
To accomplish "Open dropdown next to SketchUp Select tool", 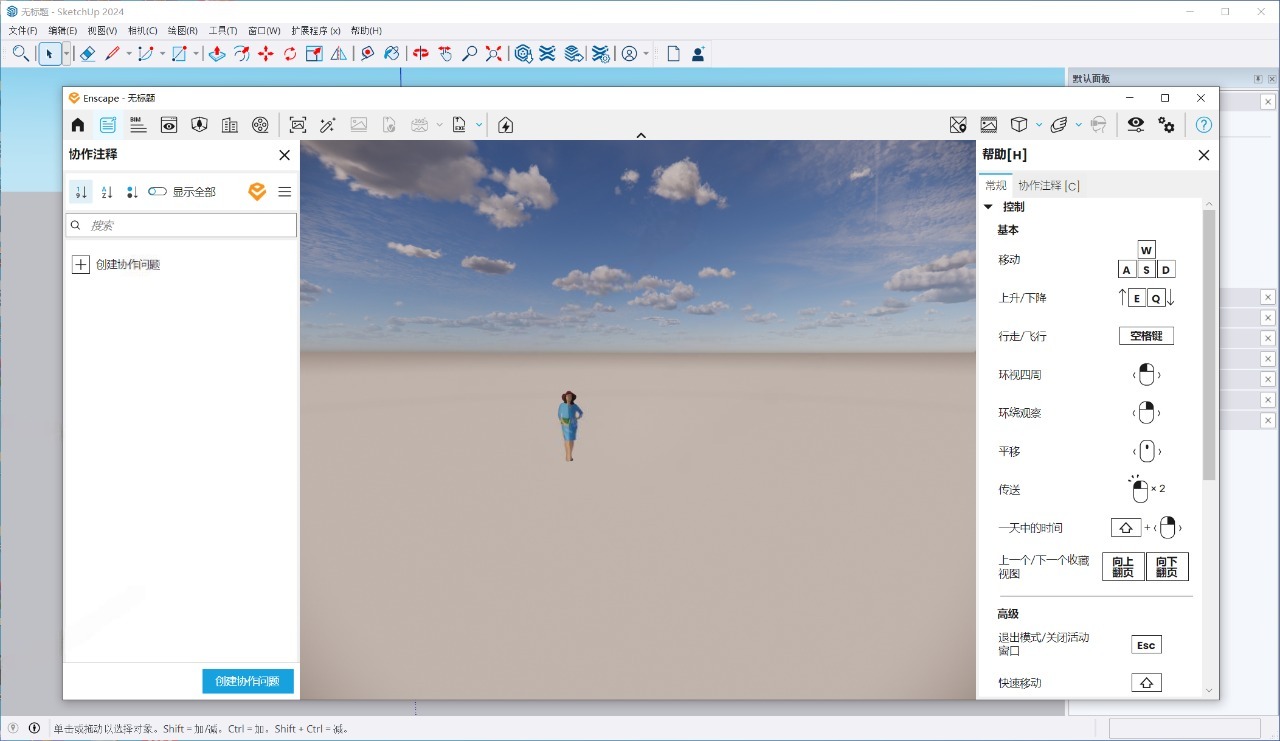I will click(x=67, y=54).
